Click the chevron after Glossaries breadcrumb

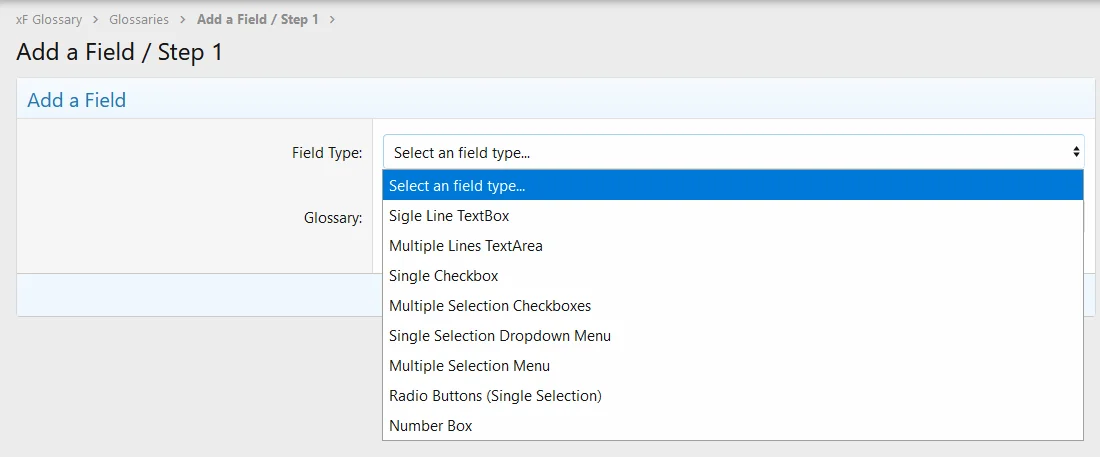(x=183, y=20)
